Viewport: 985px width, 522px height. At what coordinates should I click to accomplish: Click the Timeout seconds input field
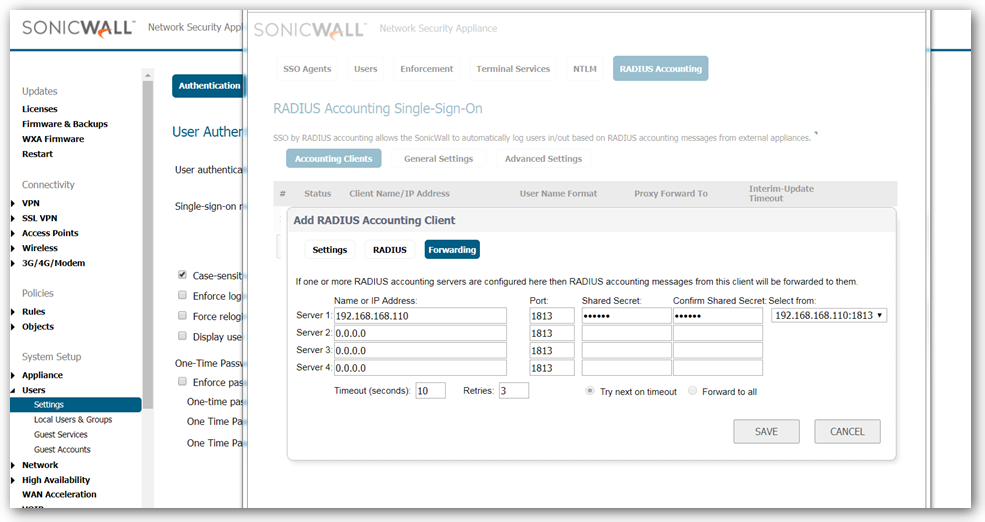430,391
